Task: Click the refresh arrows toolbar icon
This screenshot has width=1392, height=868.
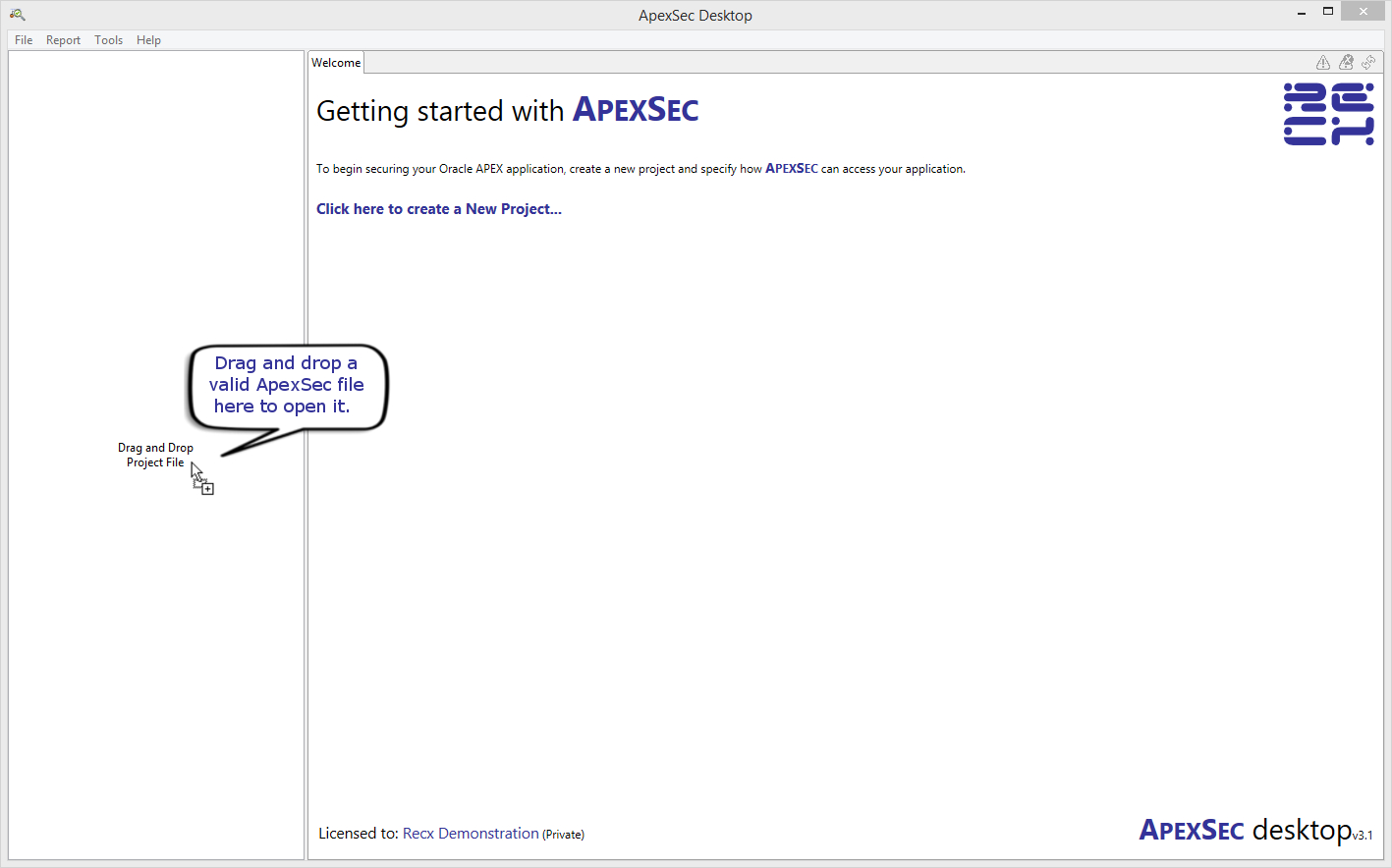Action: (1368, 63)
